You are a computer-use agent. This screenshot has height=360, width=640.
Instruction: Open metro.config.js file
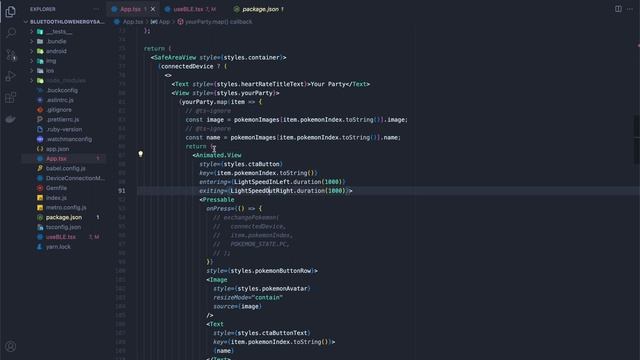[66, 207]
